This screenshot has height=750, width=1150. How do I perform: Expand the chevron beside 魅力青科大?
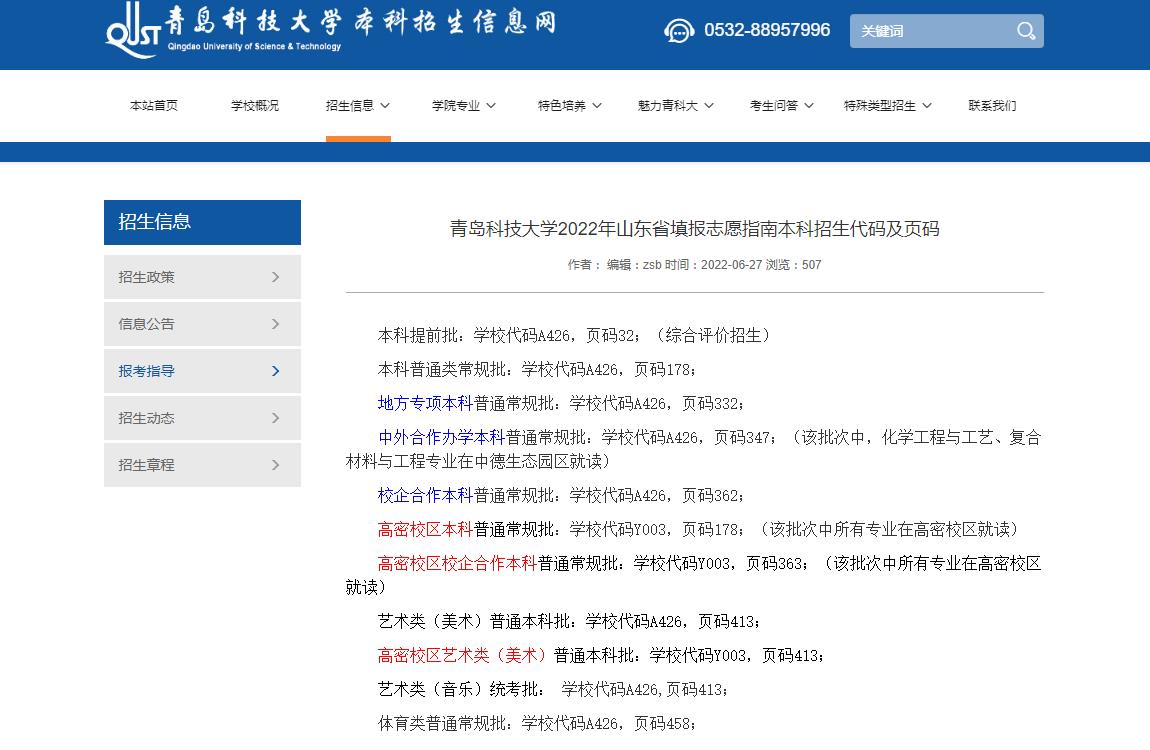[x=709, y=106]
